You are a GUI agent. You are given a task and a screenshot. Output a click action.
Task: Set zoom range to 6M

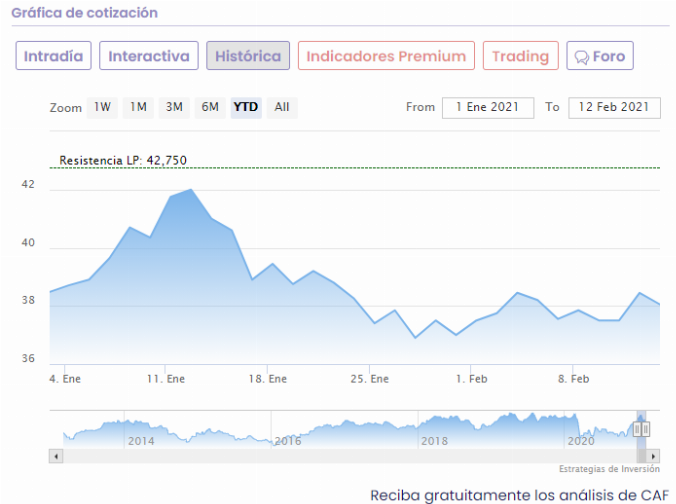click(x=210, y=107)
